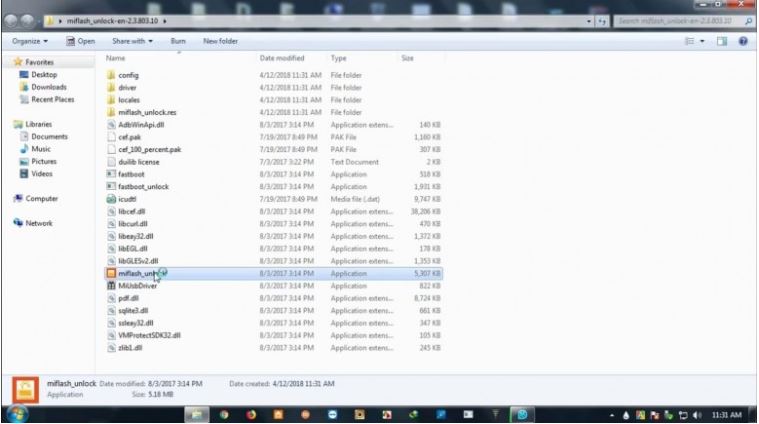Show hidden tray icons arrow

(x=612, y=415)
